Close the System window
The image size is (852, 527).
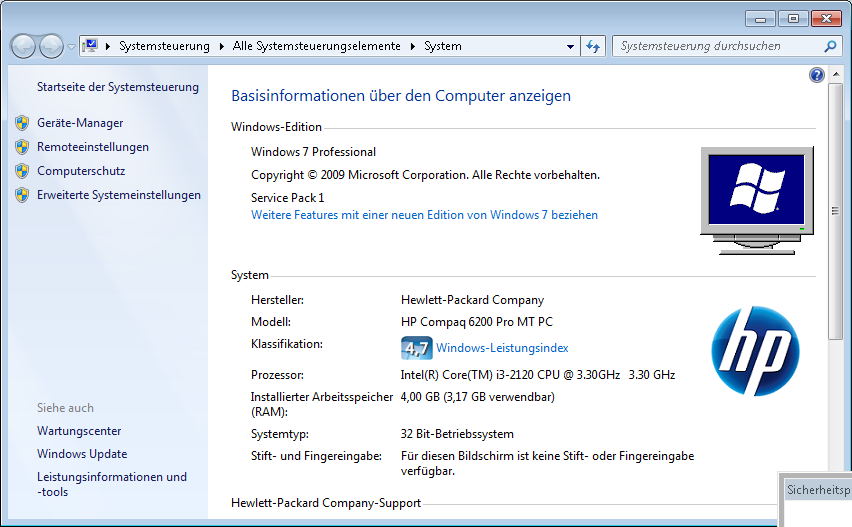[x=826, y=19]
